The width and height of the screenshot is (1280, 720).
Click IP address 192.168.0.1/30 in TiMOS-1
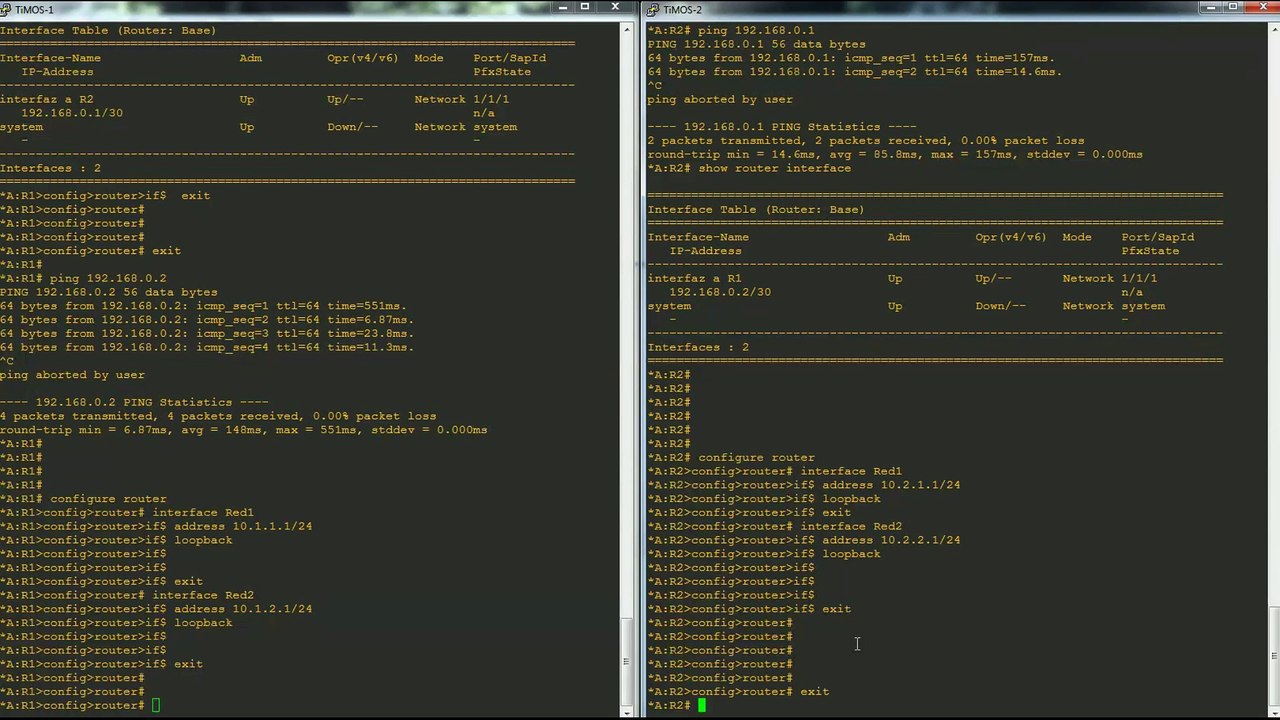72,113
